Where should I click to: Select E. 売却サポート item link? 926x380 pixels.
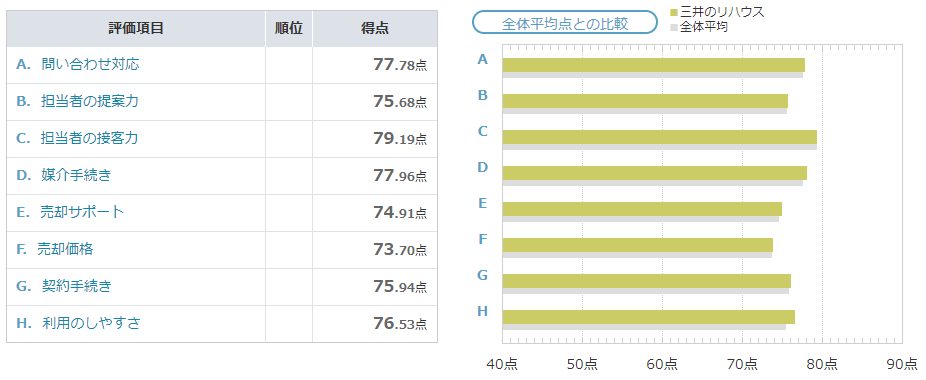[70, 212]
